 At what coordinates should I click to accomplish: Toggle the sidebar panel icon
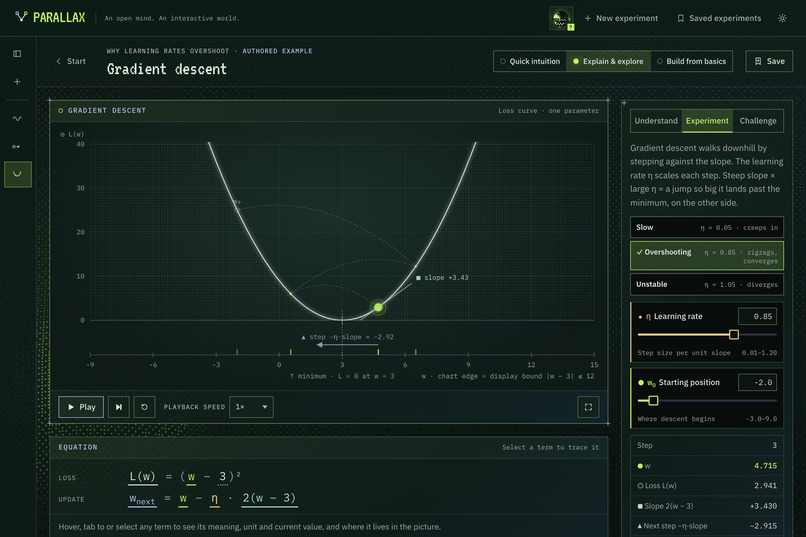17,53
